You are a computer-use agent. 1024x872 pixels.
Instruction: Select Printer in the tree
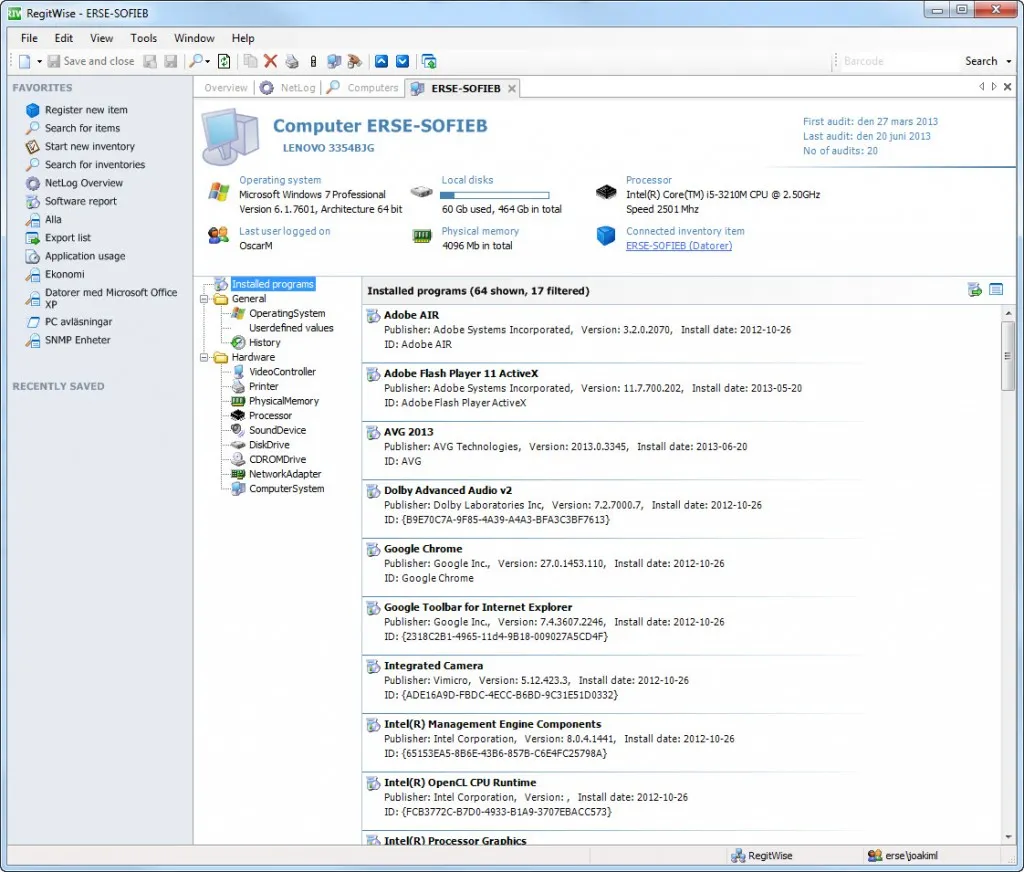(263, 386)
